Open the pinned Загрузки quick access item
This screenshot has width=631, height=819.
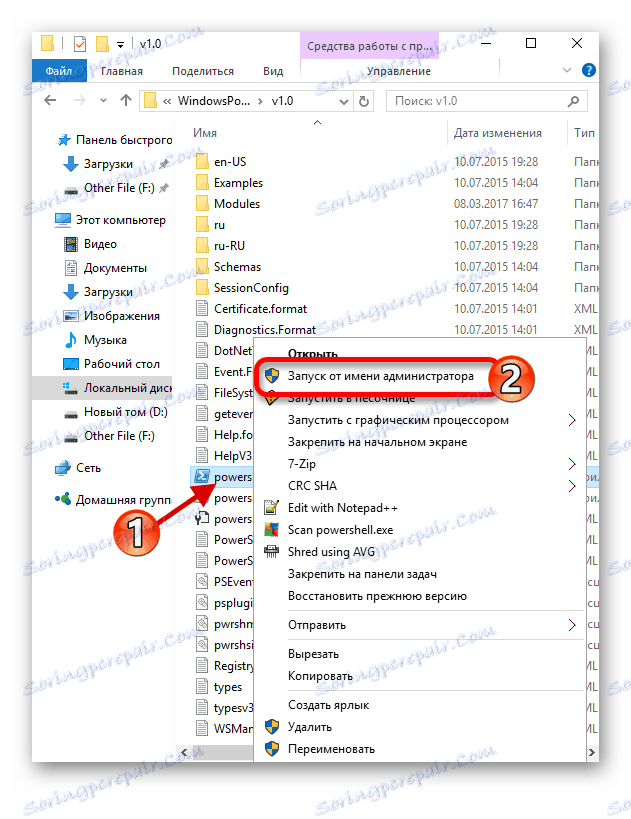[x=107, y=164]
